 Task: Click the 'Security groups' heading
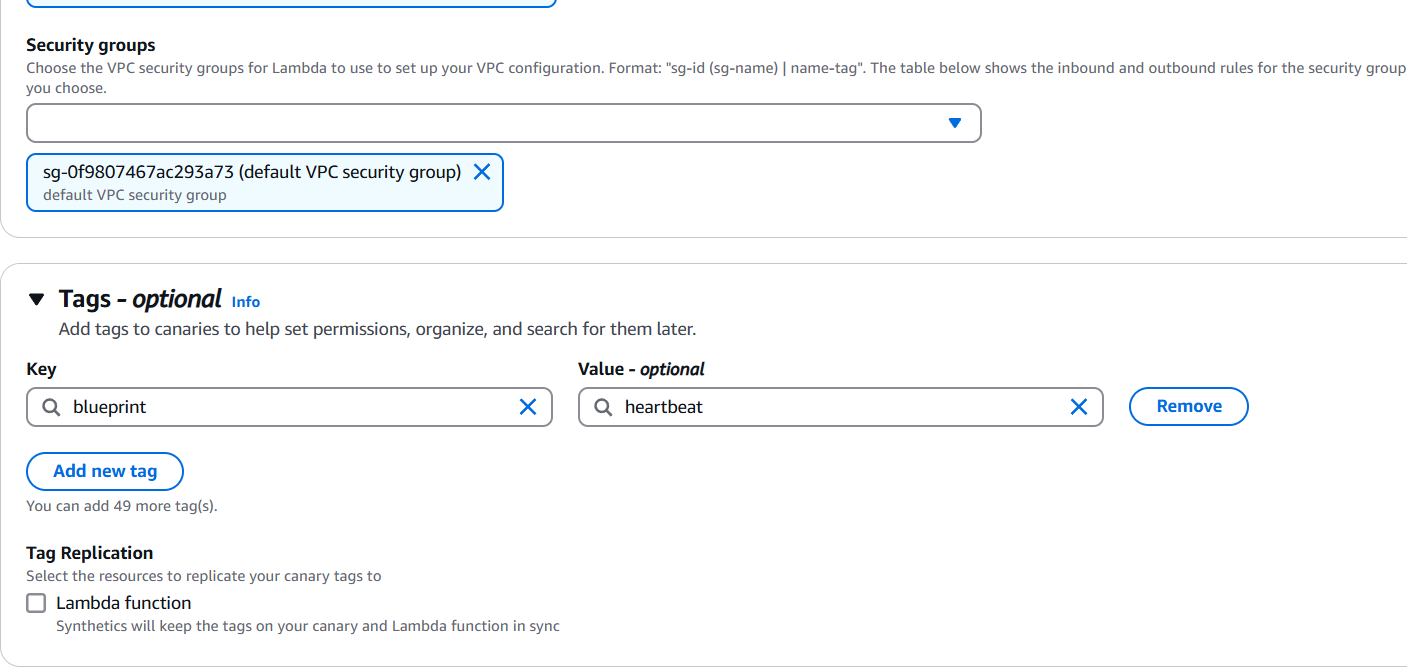[x=91, y=45]
